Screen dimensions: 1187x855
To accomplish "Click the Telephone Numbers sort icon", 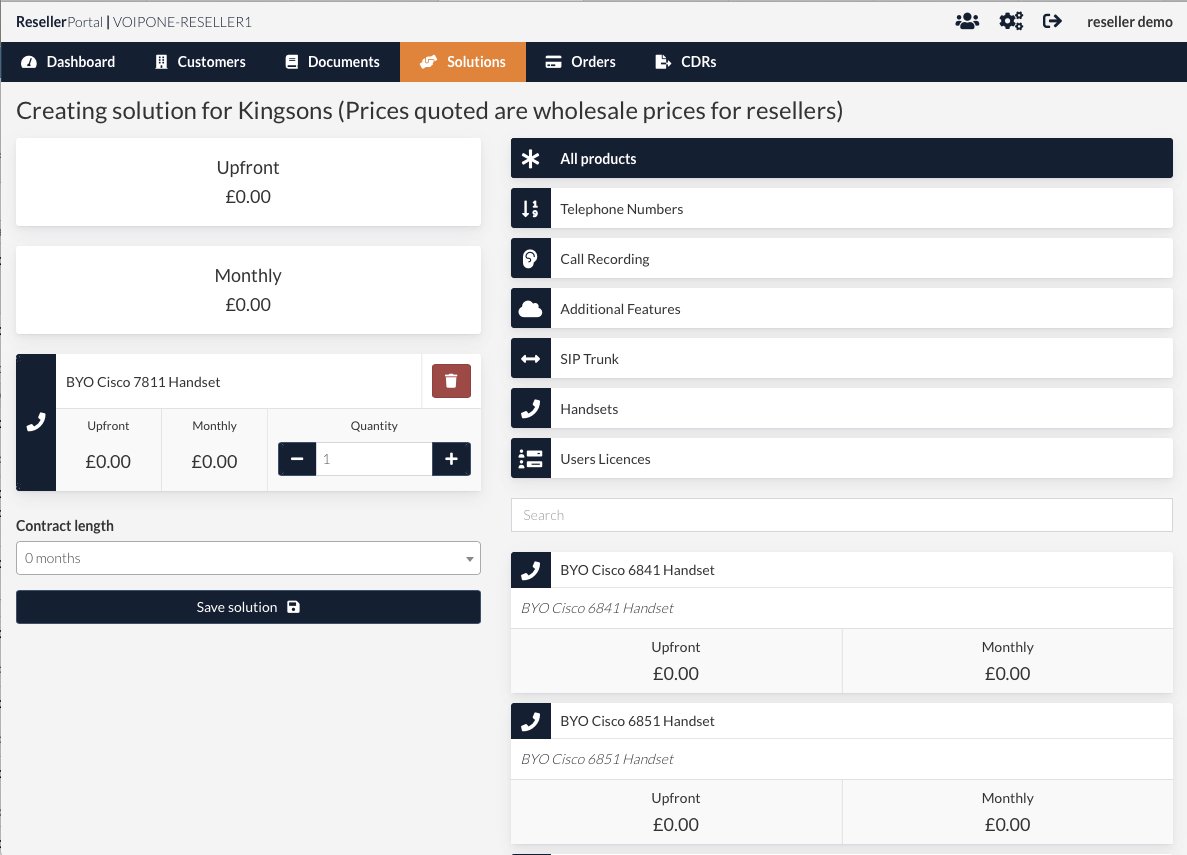I will coord(531,208).
